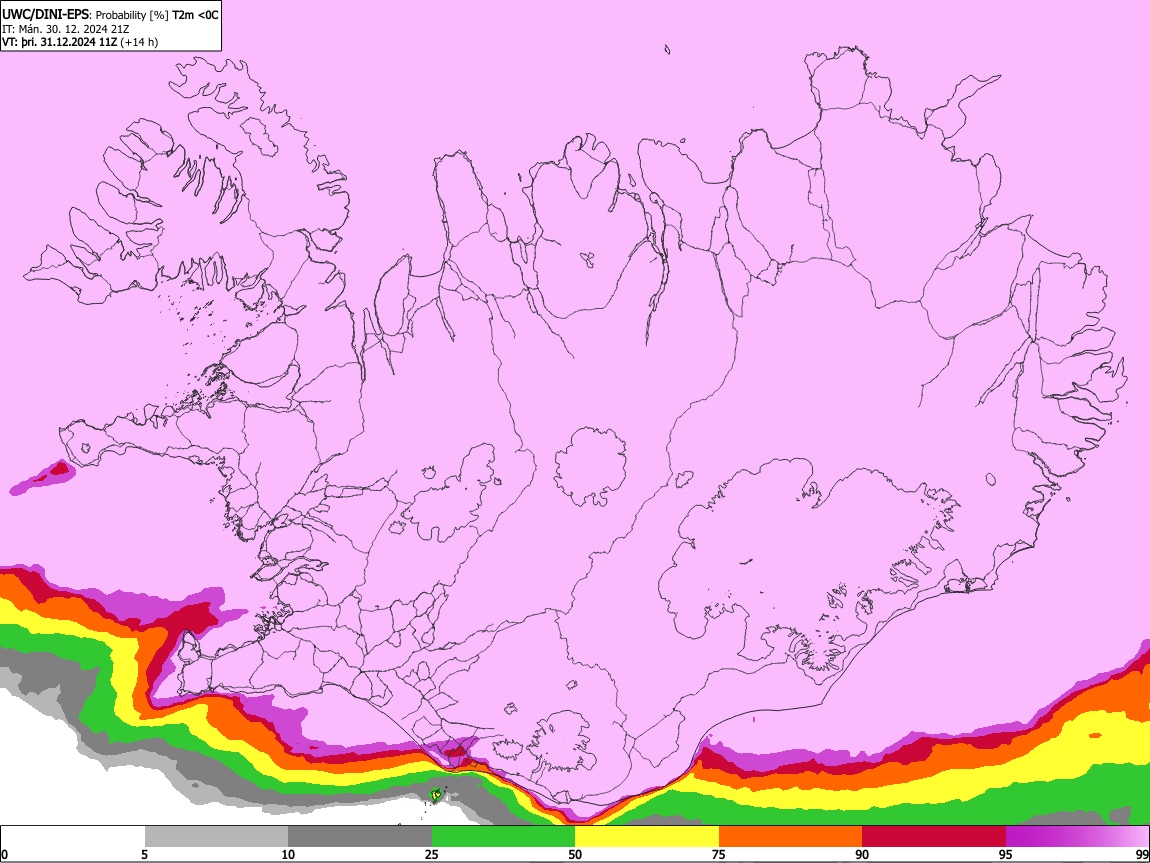Image resolution: width=1150 pixels, height=863 pixels.
Task: Click the 'IT: Mán. 30. 12. 2024 21Z' line
Action: point(65,29)
